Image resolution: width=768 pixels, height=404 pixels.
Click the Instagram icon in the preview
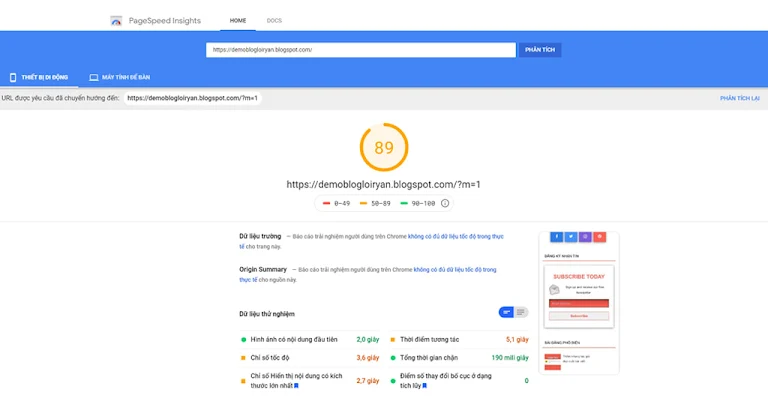pos(585,237)
